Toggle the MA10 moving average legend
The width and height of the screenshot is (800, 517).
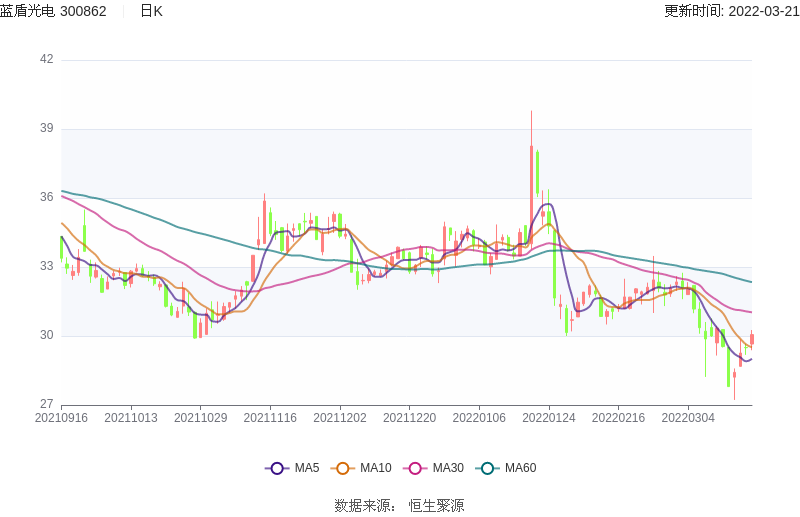tap(343, 468)
